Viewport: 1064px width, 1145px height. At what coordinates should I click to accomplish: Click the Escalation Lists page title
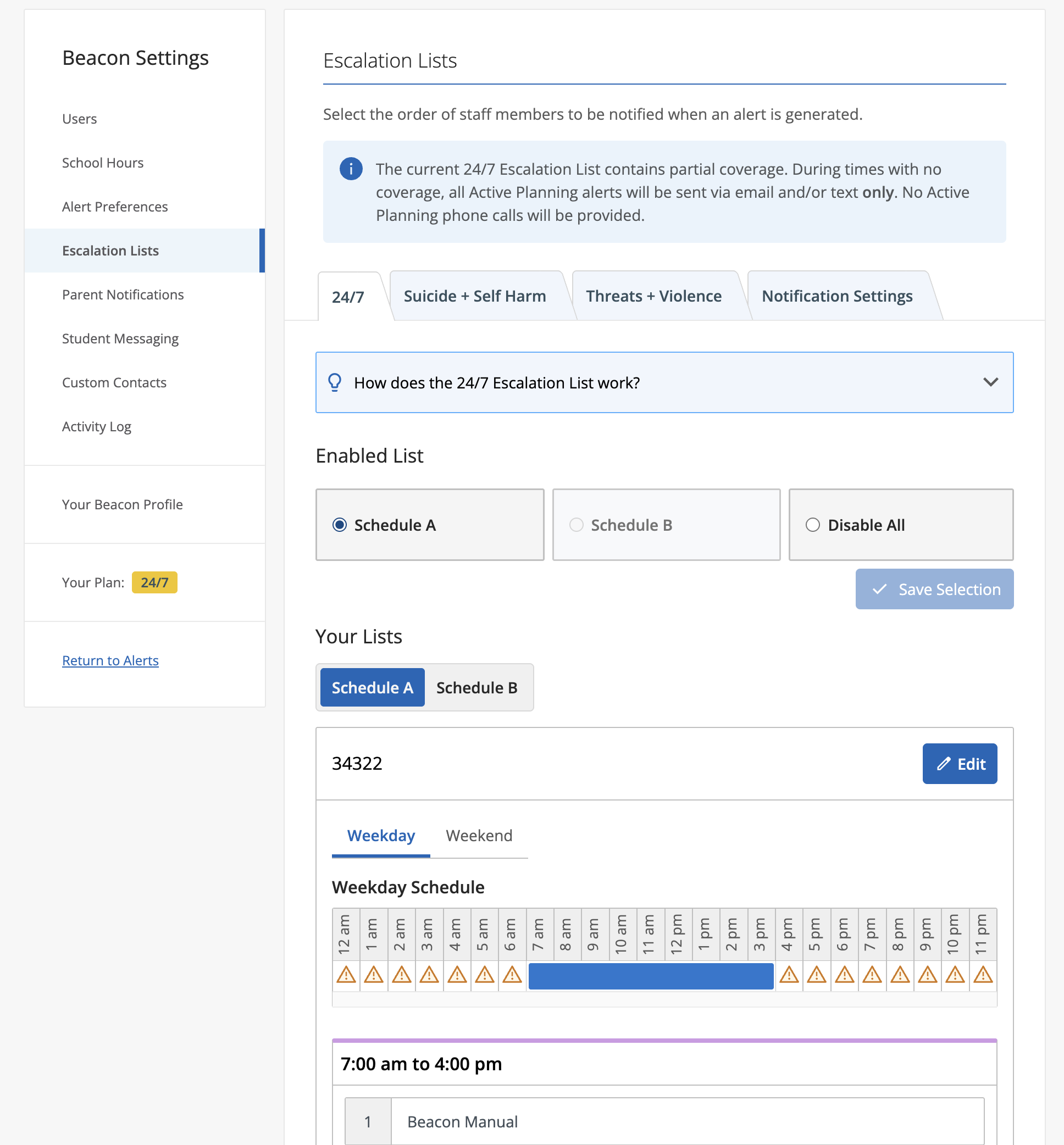[390, 60]
